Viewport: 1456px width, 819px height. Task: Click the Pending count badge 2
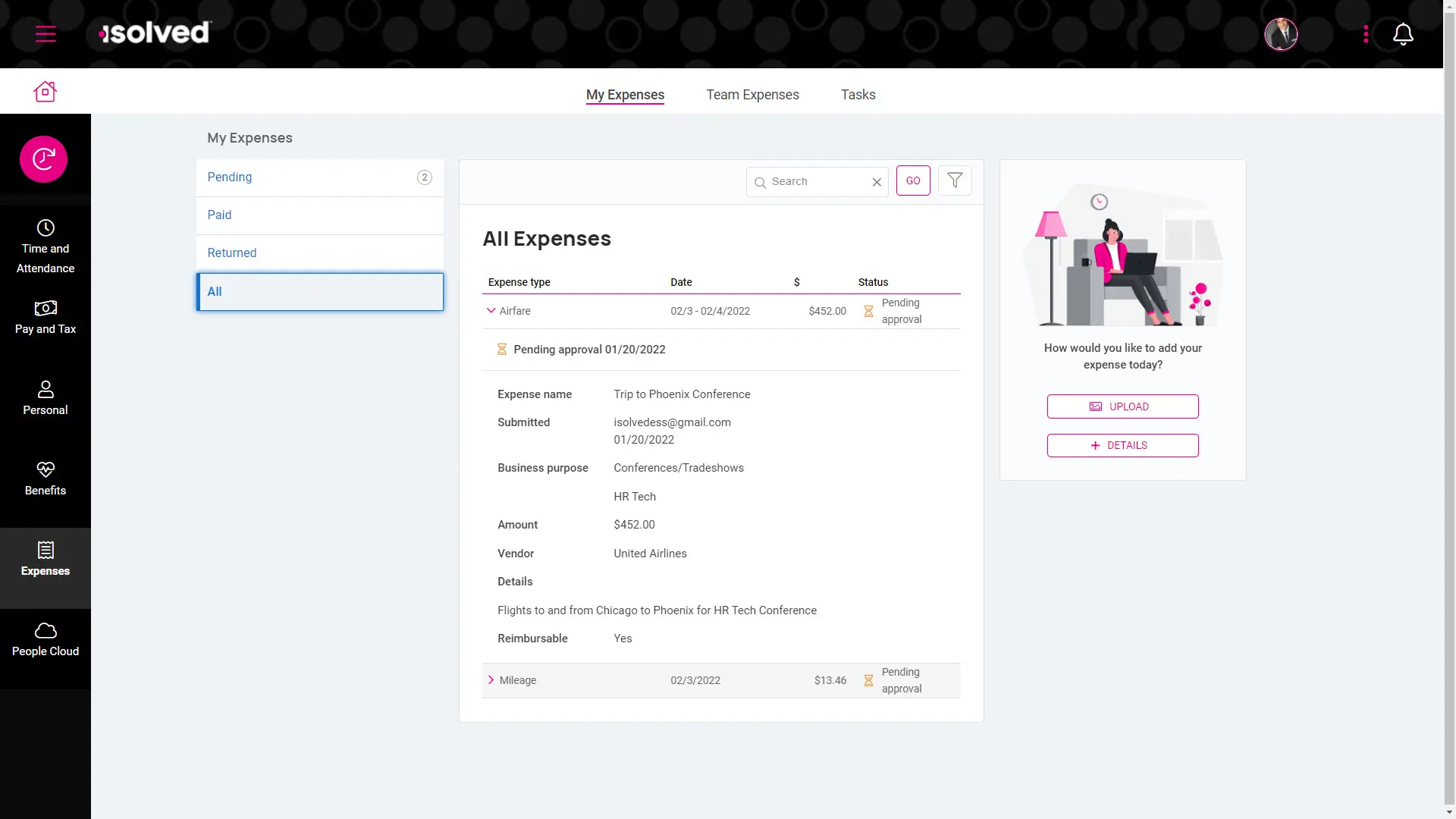[425, 177]
